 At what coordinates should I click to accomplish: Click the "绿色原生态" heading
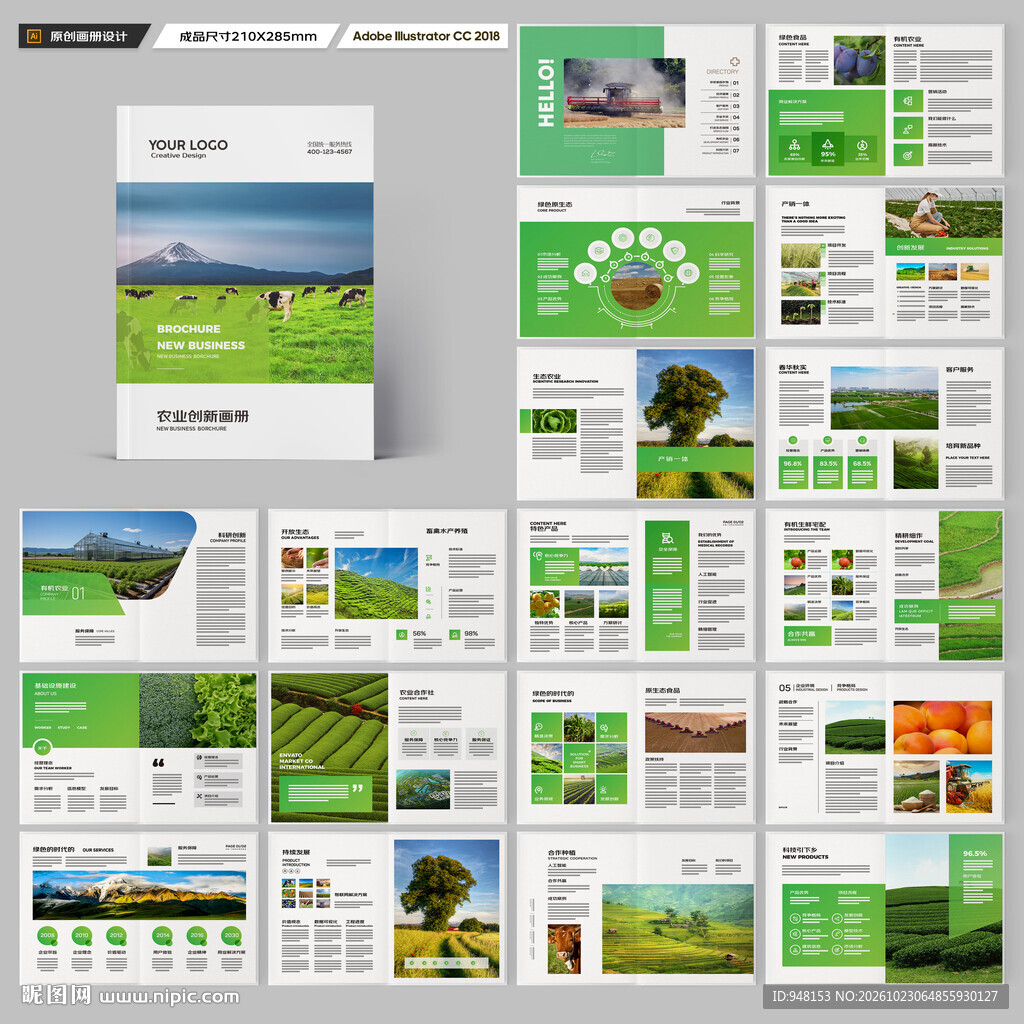pos(554,204)
